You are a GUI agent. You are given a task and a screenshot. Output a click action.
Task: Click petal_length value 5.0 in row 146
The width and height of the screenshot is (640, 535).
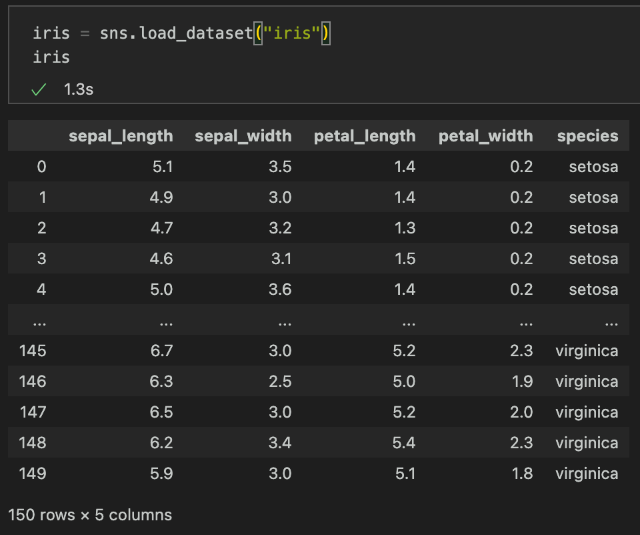[404, 382]
